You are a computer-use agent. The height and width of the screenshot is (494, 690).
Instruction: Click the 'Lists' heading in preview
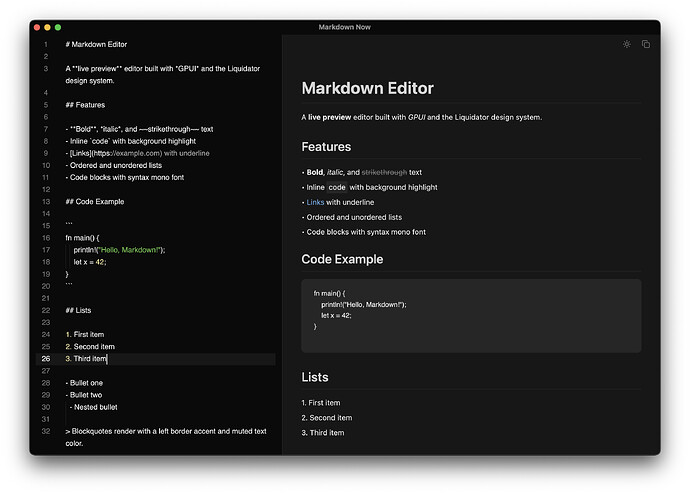pos(315,377)
